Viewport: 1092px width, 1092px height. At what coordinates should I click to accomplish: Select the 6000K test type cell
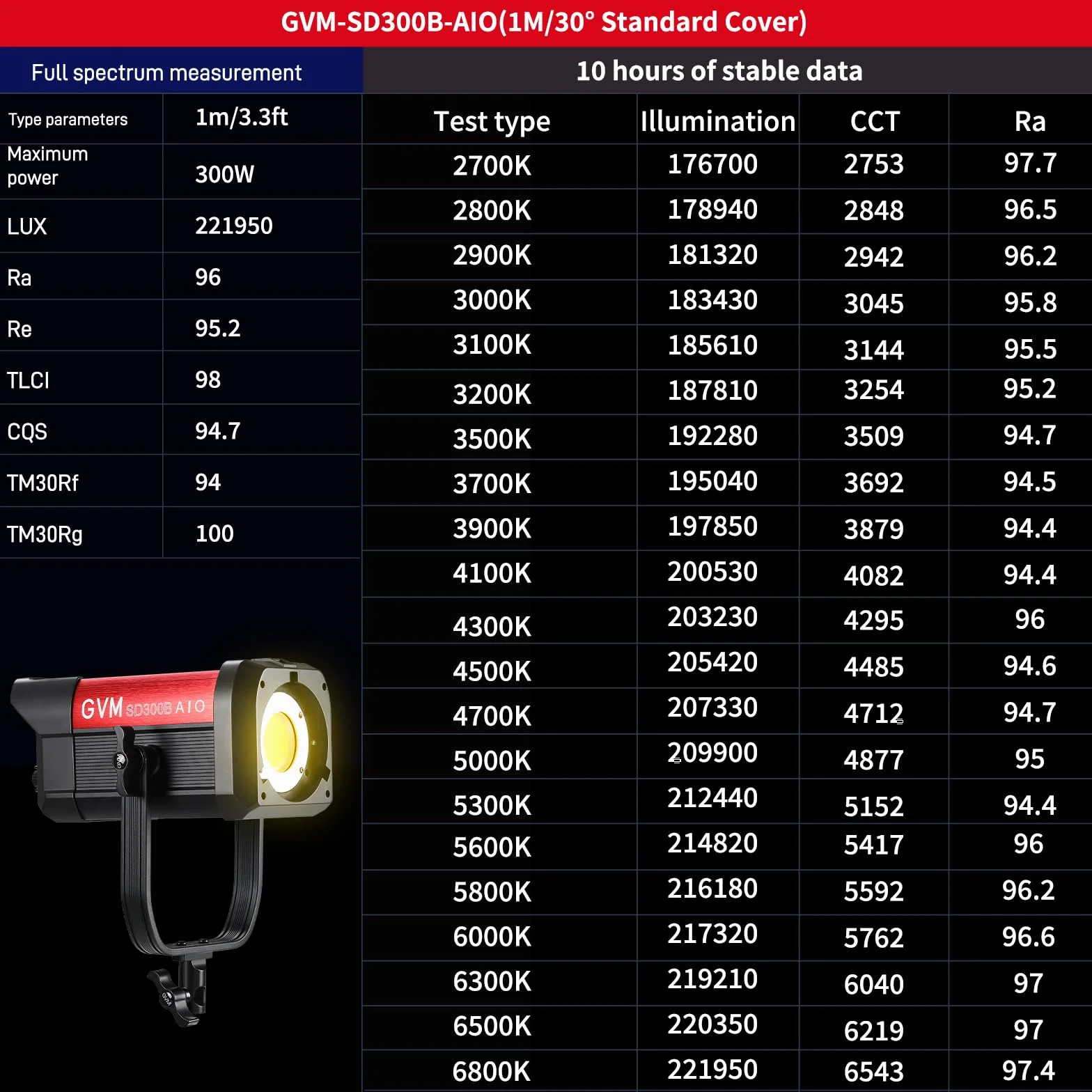pyautogui.click(x=492, y=937)
